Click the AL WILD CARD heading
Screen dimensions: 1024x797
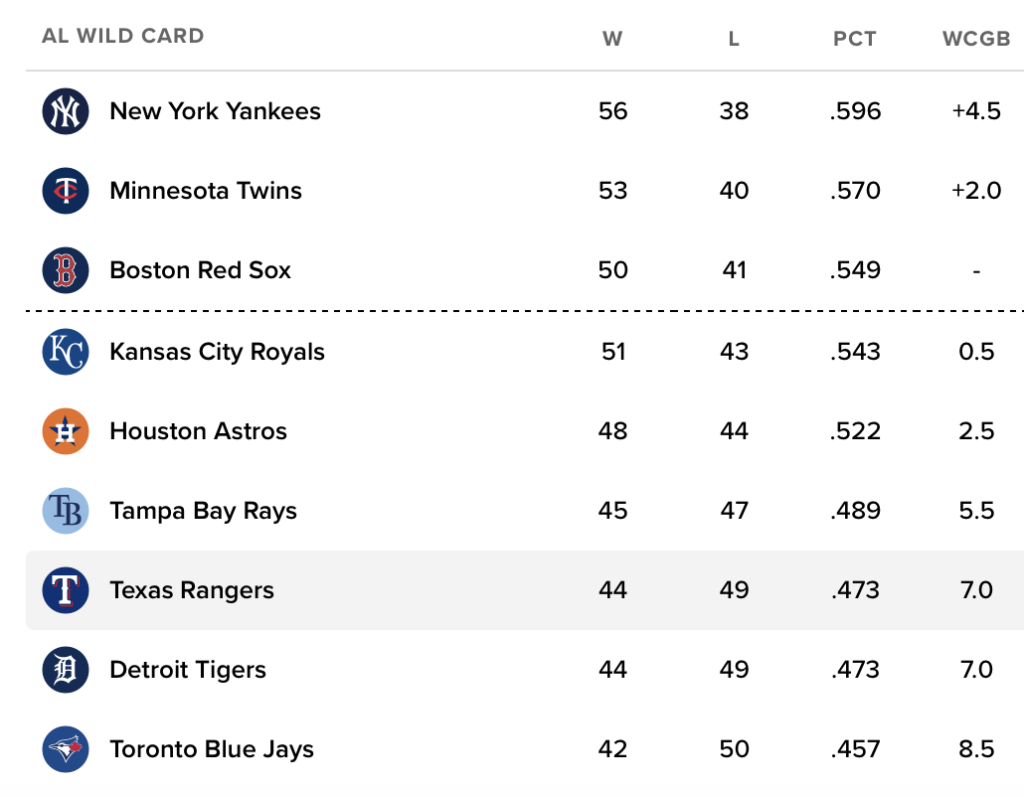[x=123, y=36]
